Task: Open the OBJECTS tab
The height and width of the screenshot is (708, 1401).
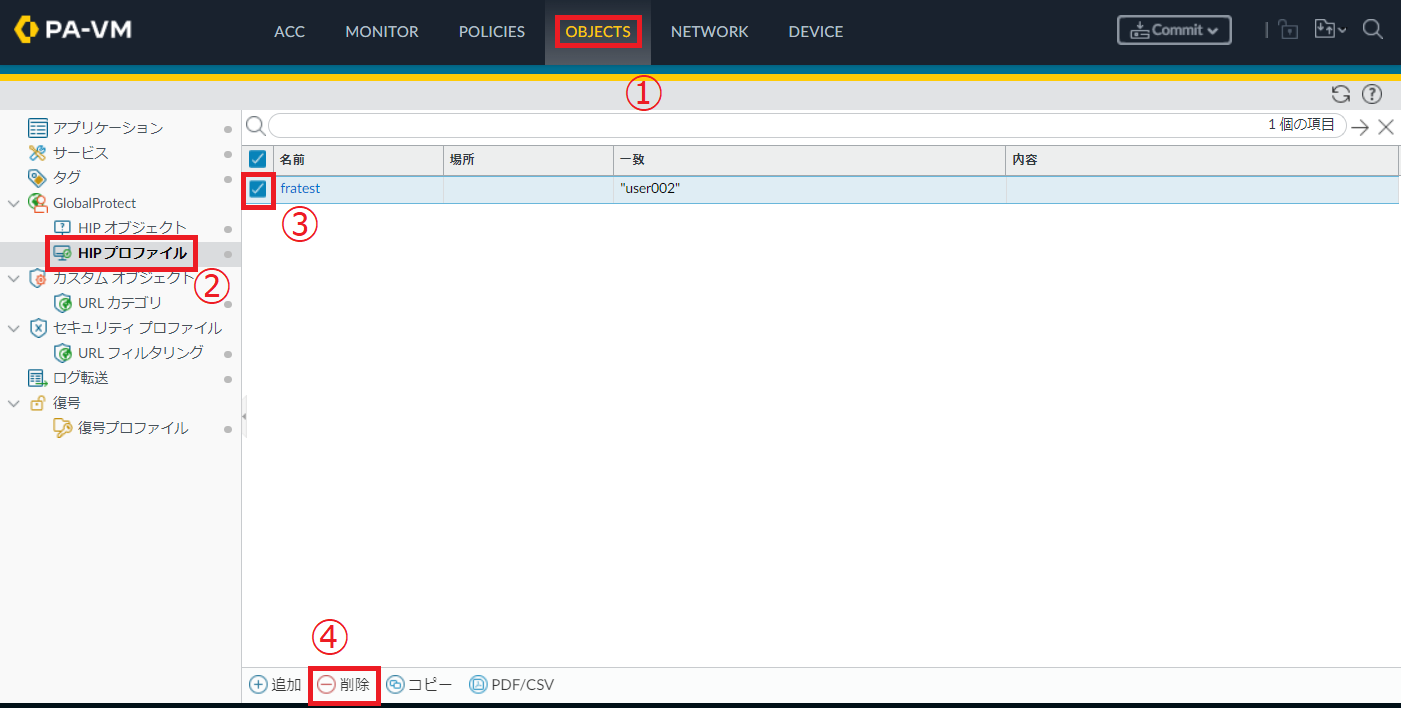Action: [x=598, y=32]
